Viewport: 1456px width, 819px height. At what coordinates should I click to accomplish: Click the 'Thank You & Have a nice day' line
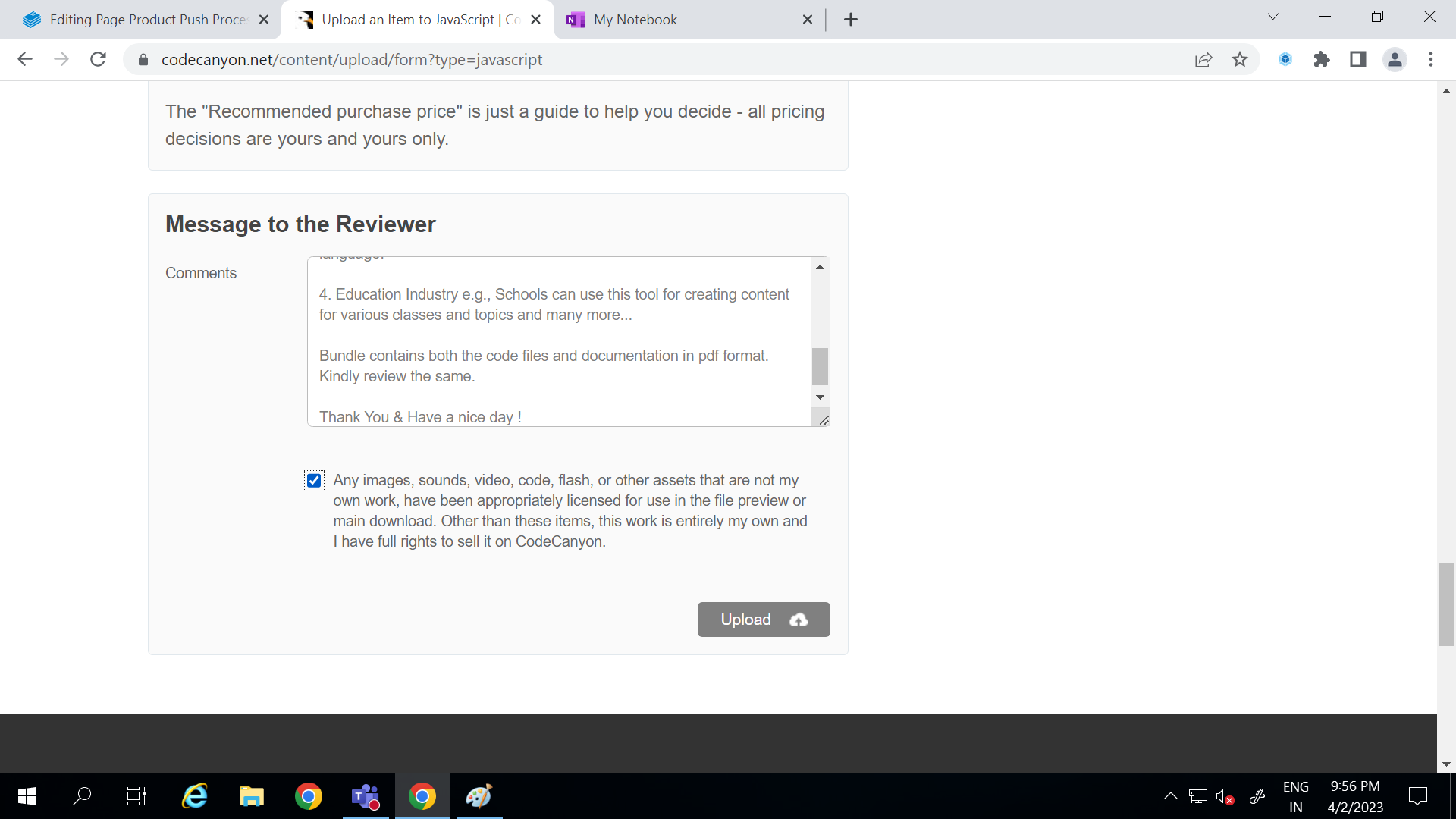click(x=420, y=417)
